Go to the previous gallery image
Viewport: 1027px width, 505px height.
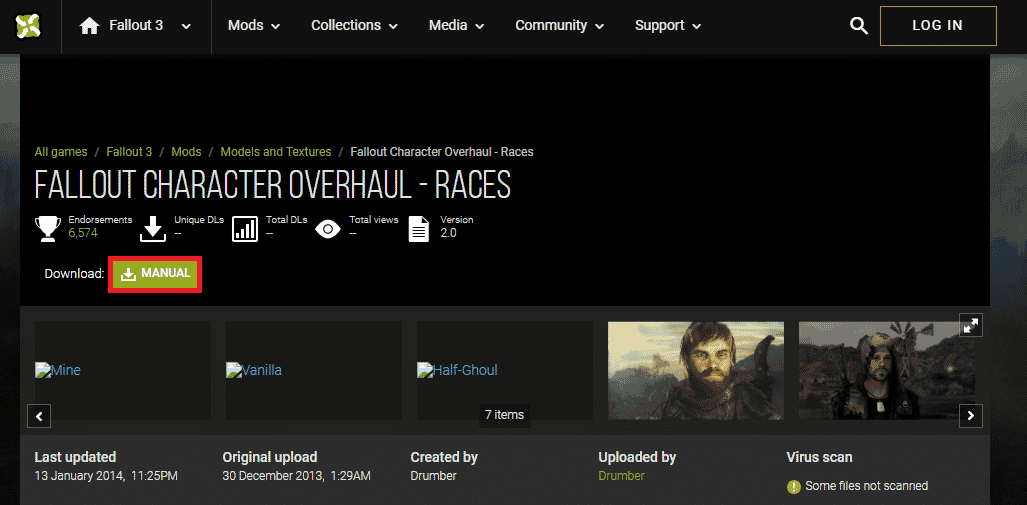pos(39,415)
